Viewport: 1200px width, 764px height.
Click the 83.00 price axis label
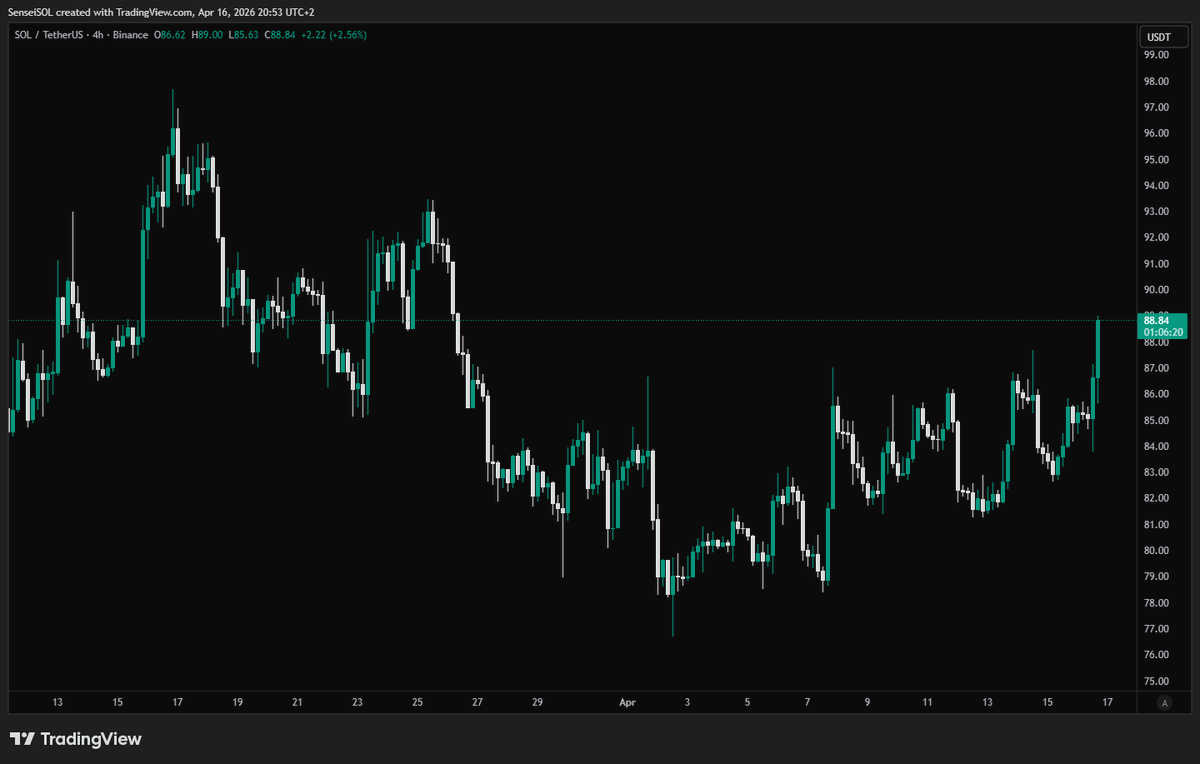[x=1157, y=472]
